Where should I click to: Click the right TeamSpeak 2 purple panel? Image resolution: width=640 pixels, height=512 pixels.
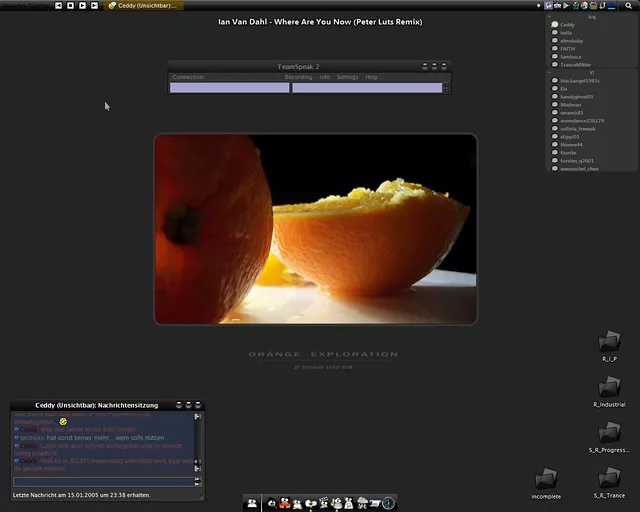(367, 88)
